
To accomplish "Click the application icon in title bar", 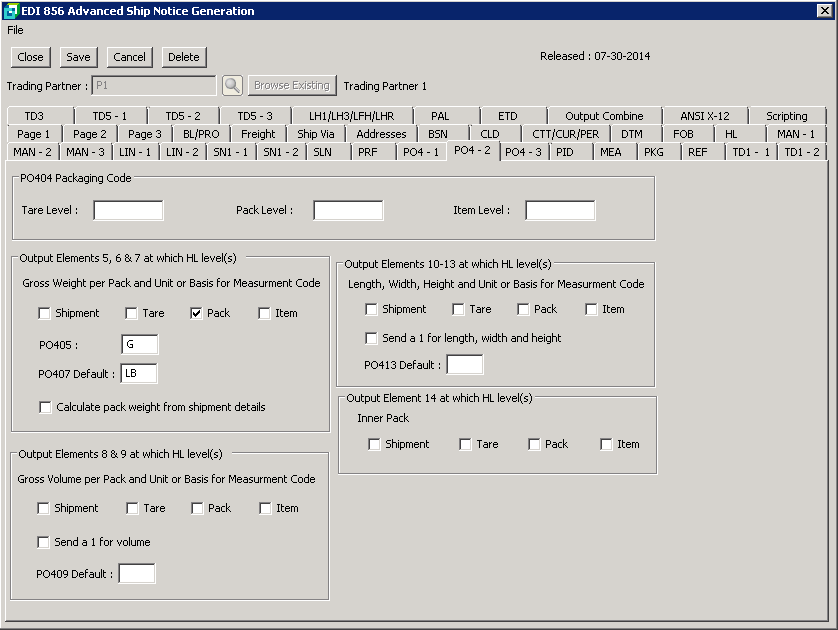I will tap(11, 11).
